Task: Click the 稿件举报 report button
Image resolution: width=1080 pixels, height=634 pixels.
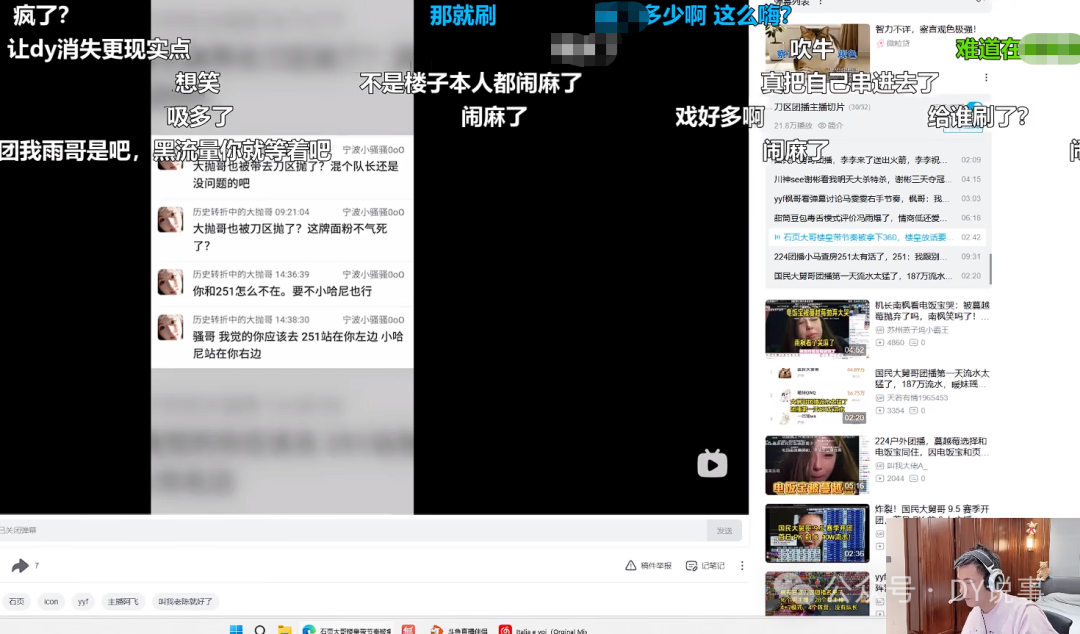Action: (648, 566)
